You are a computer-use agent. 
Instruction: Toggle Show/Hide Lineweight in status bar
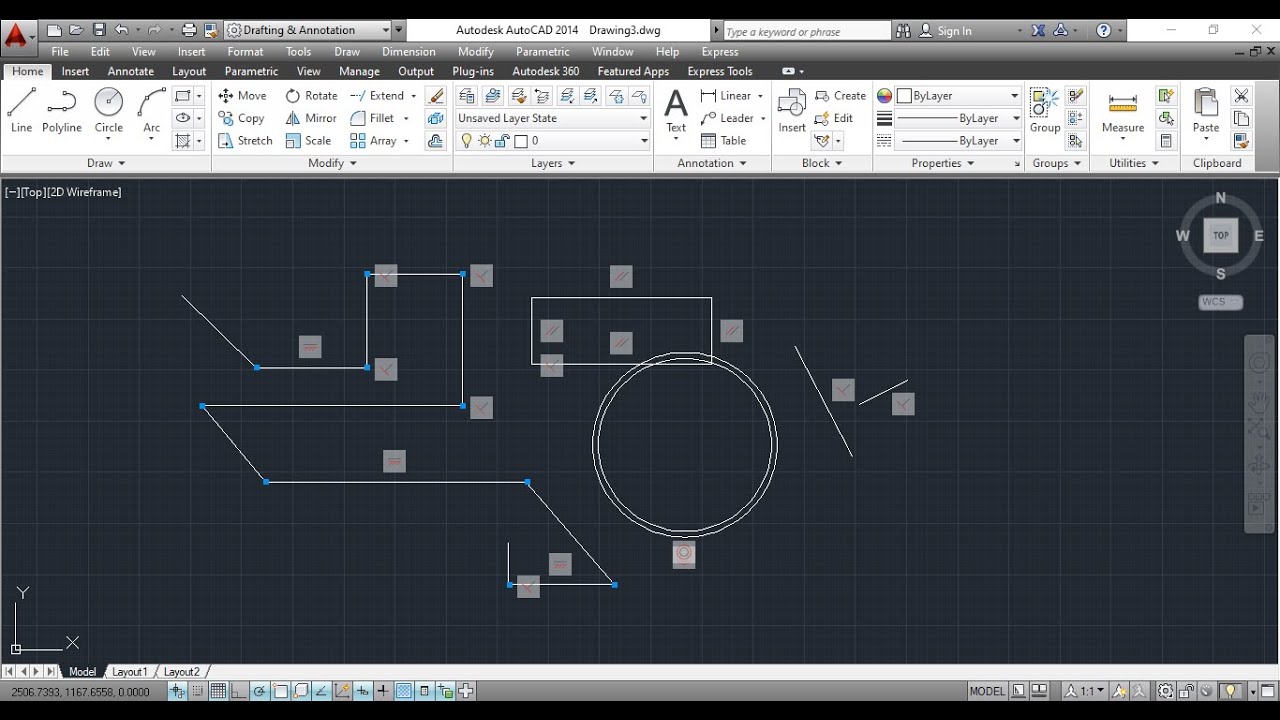[x=383, y=691]
